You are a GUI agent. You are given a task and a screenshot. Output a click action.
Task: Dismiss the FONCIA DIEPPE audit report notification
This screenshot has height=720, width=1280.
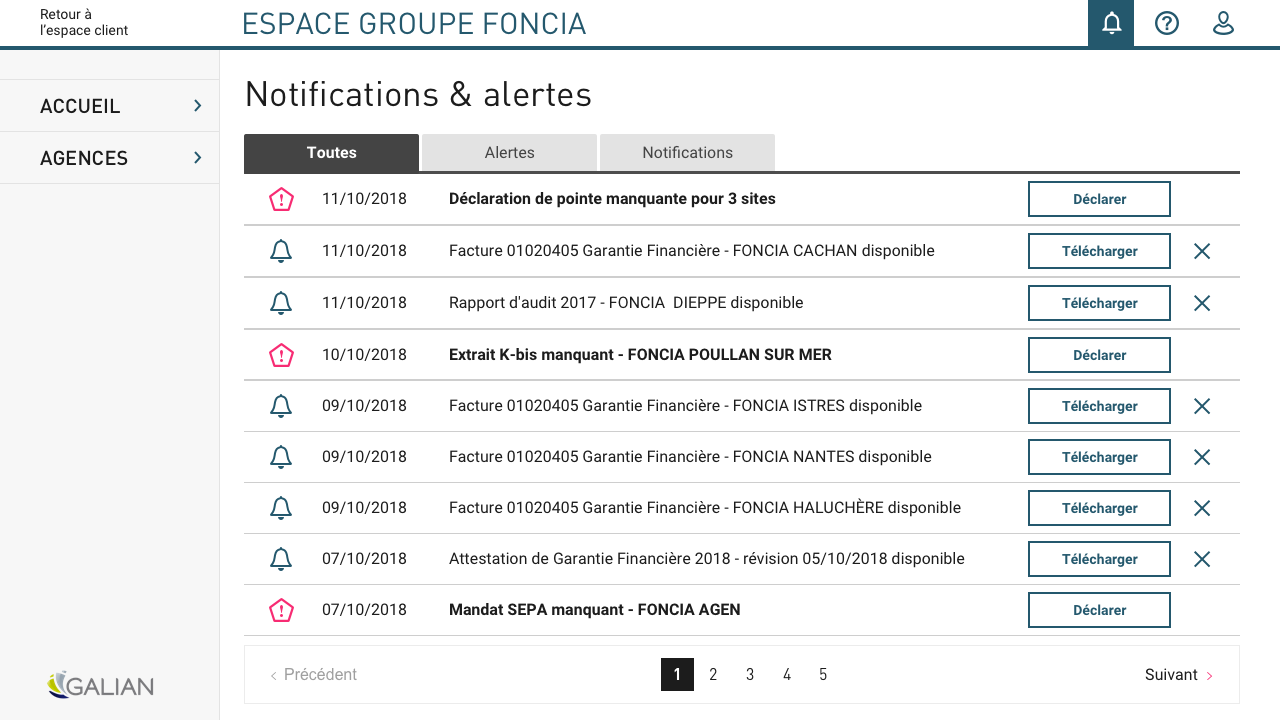(1202, 303)
